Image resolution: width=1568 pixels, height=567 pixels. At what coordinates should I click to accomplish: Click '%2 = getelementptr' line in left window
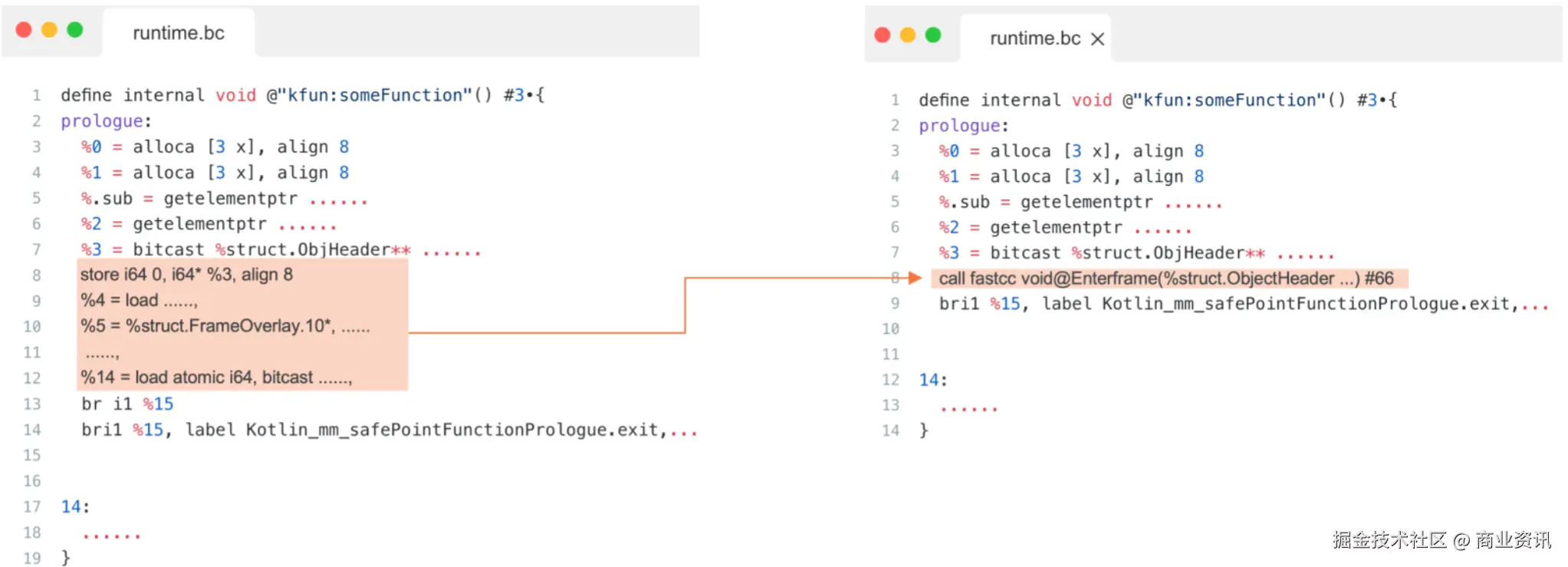[209, 224]
